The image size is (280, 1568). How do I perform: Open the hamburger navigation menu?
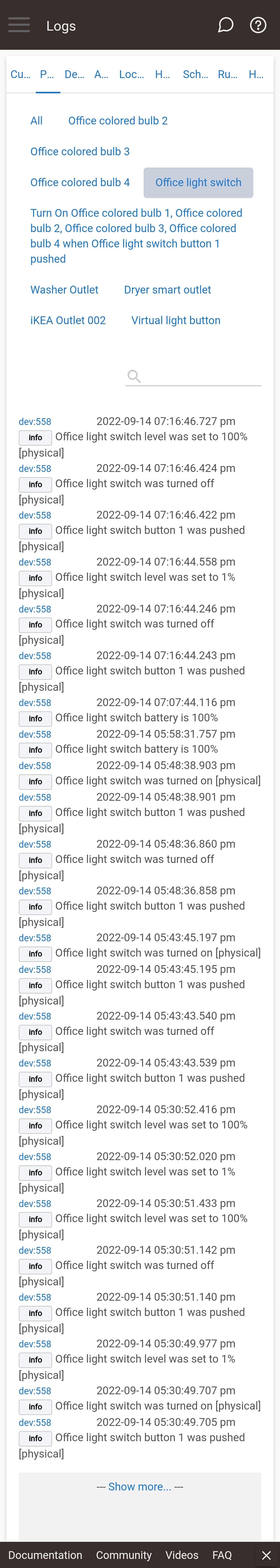[19, 25]
